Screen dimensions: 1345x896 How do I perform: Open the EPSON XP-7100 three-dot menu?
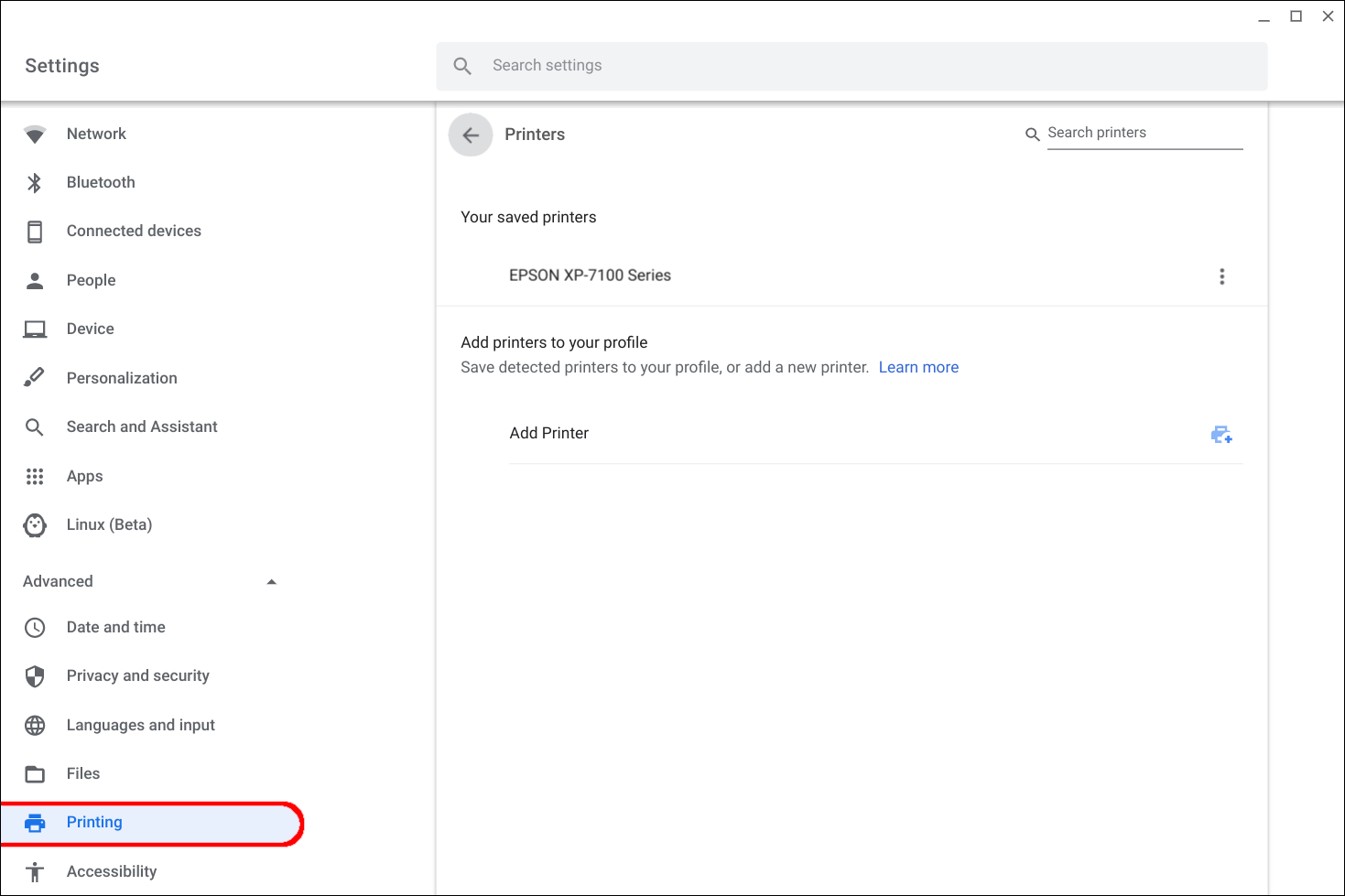click(x=1221, y=276)
